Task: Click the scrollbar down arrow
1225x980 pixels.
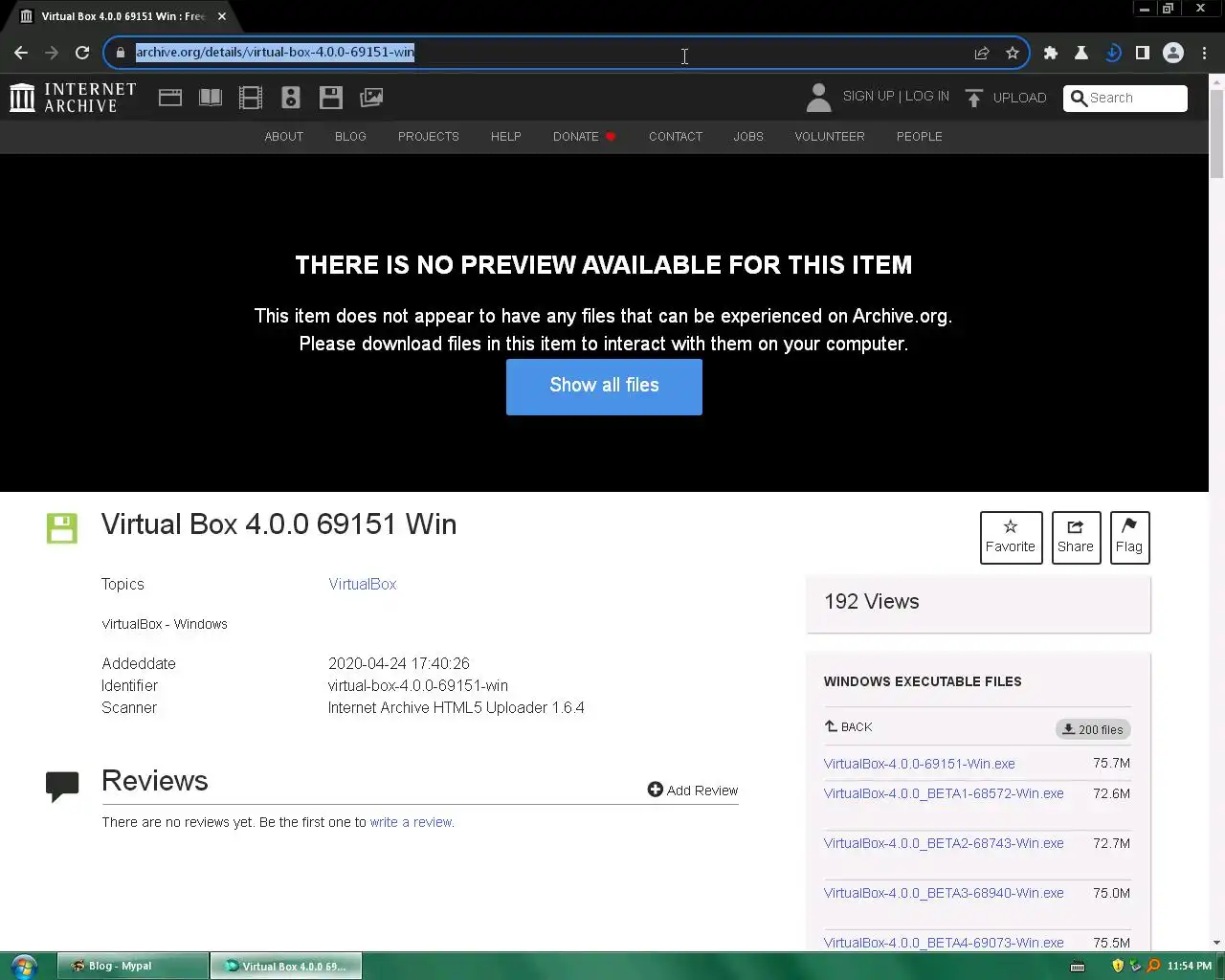Action: click(1216, 943)
